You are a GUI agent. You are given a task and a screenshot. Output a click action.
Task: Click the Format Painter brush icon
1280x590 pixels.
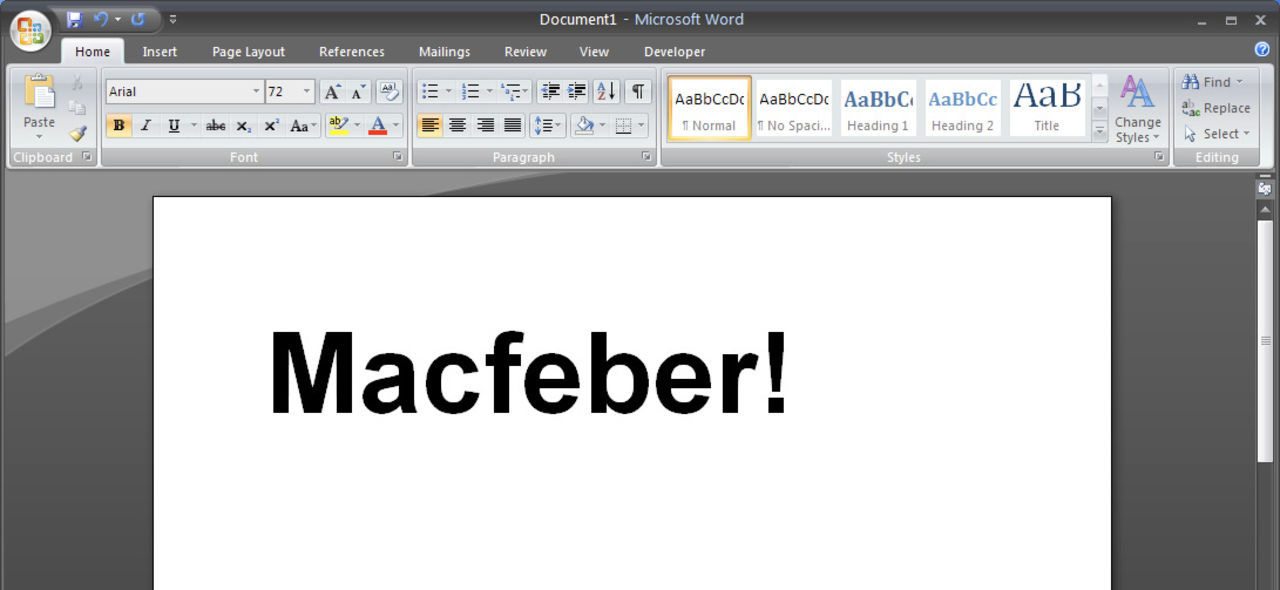click(77, 133)
